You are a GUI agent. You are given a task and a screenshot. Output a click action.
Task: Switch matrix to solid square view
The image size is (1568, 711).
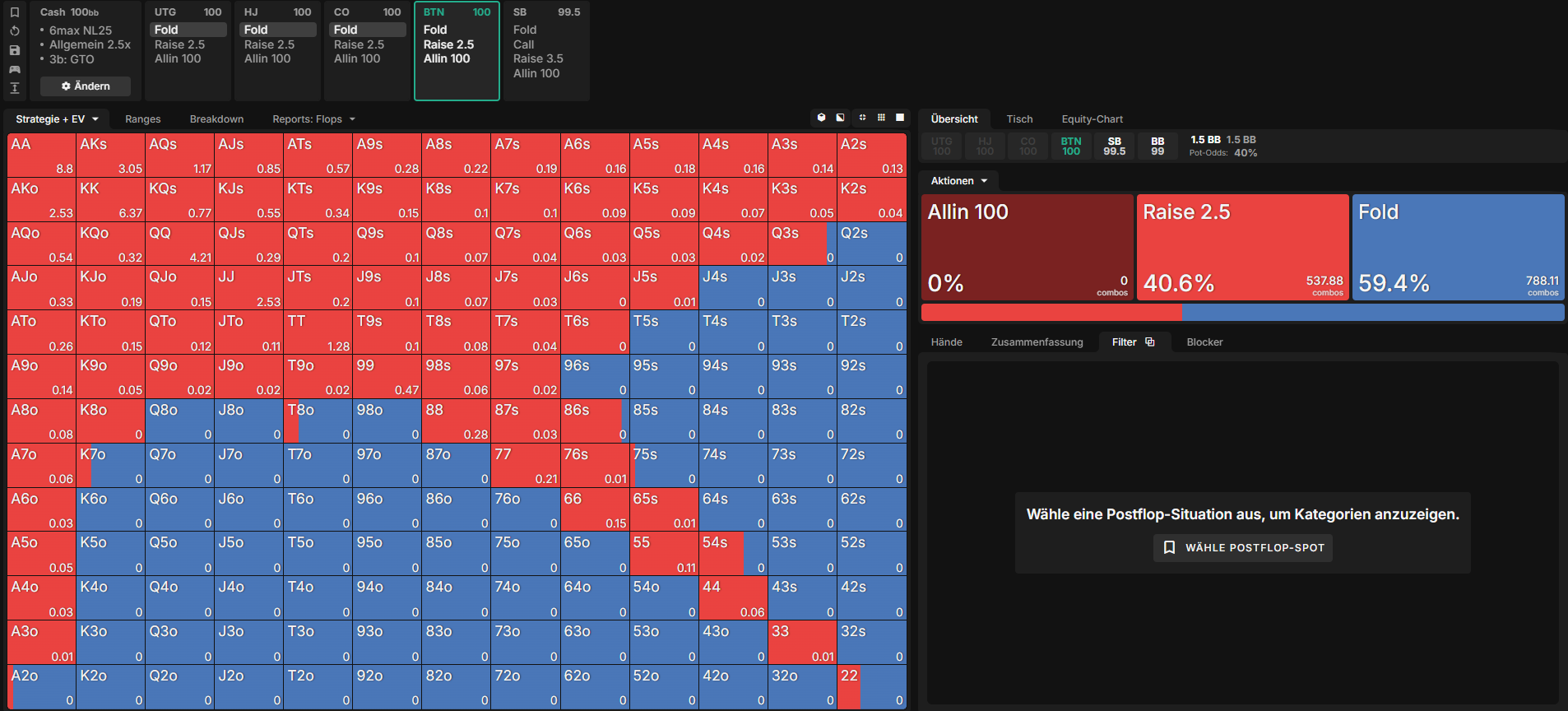coord(900,118)
